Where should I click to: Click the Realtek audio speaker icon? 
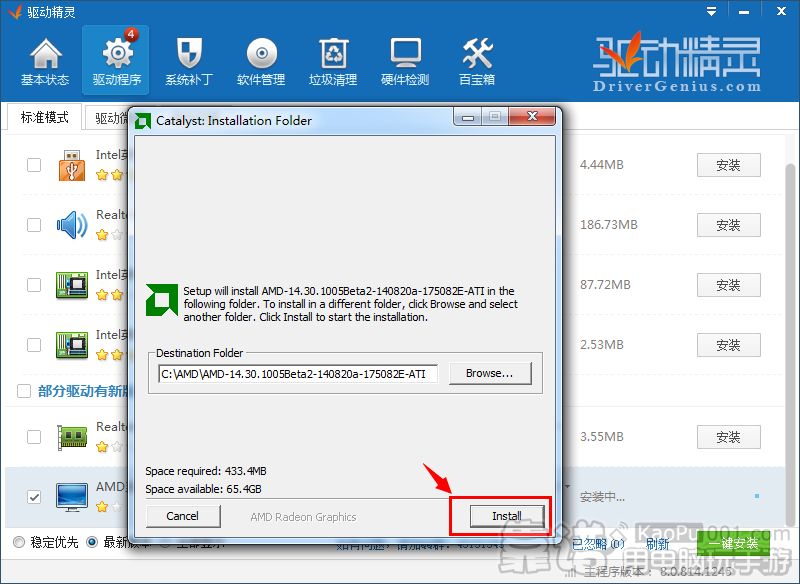(72, 224)
